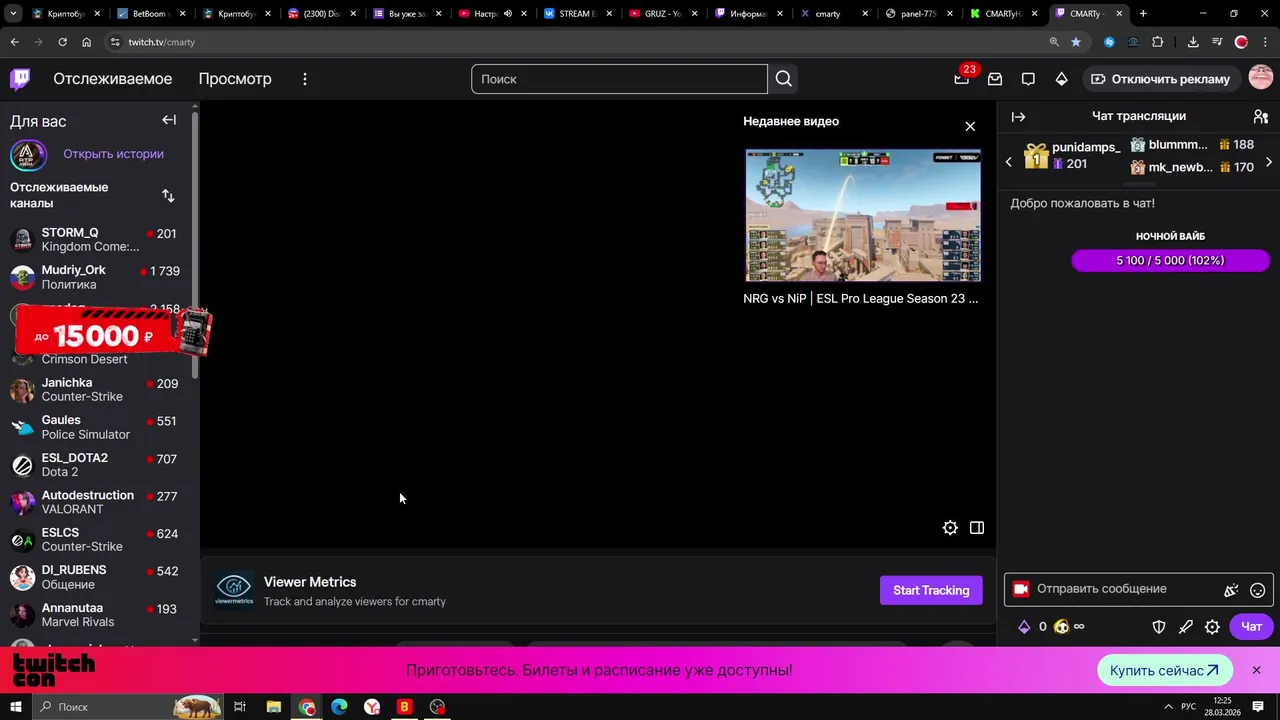Open the user avatar menu

pyautogui.click(x=1261, y=78)
